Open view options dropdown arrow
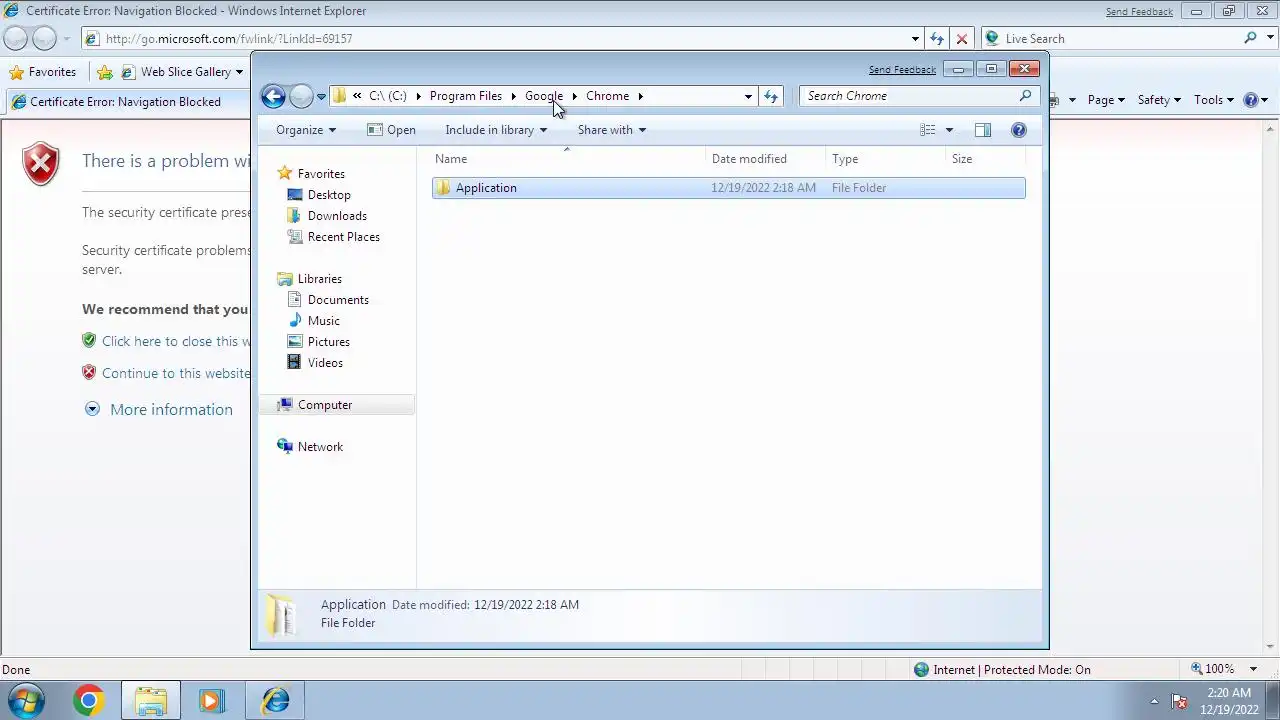This screenshot has height=720, width=1280. [949, 130]
